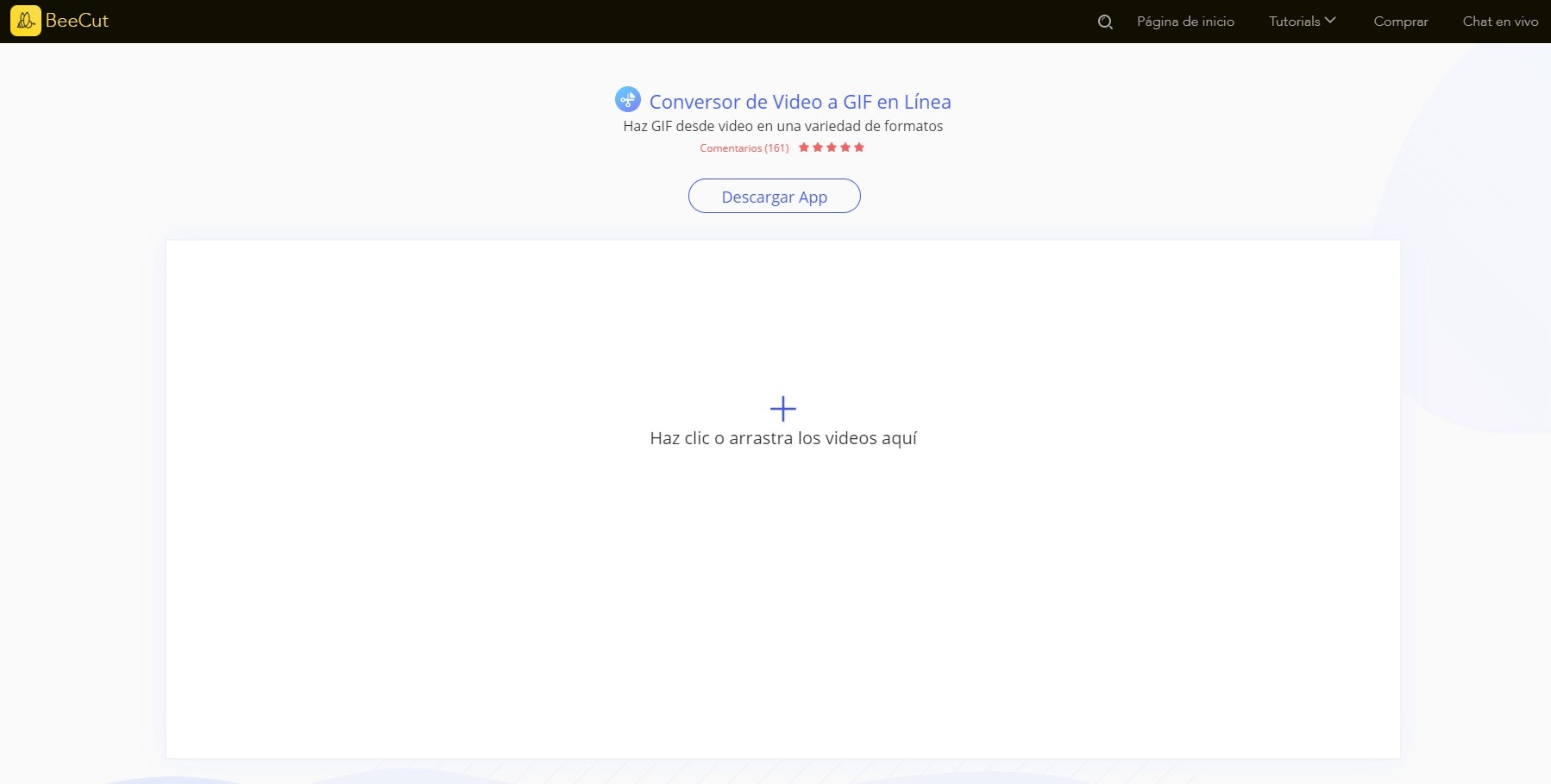
Task: Click the blue plus upload icon
Action: tap(783, 409)
